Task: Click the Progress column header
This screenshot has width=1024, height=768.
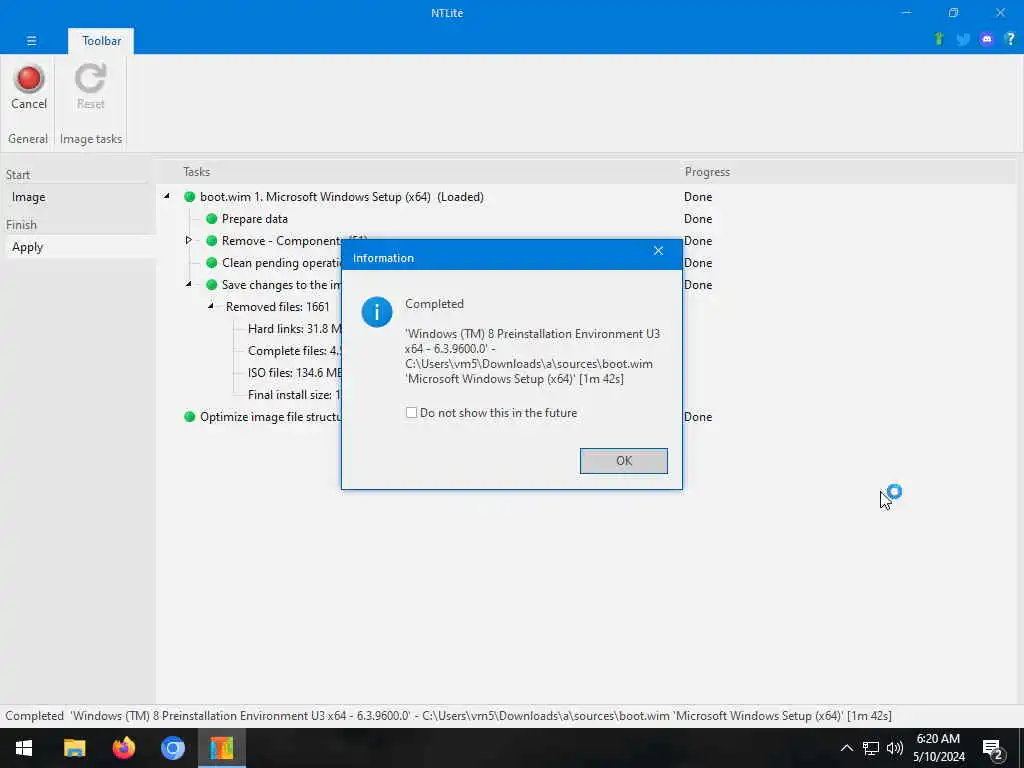Action: pos(707,172)
